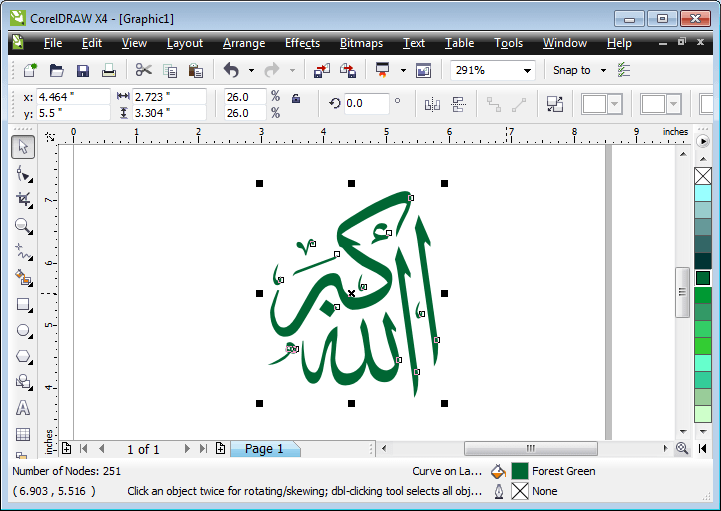
Task: Open the Undo history dropdown arrow
Action: point(251,71)
